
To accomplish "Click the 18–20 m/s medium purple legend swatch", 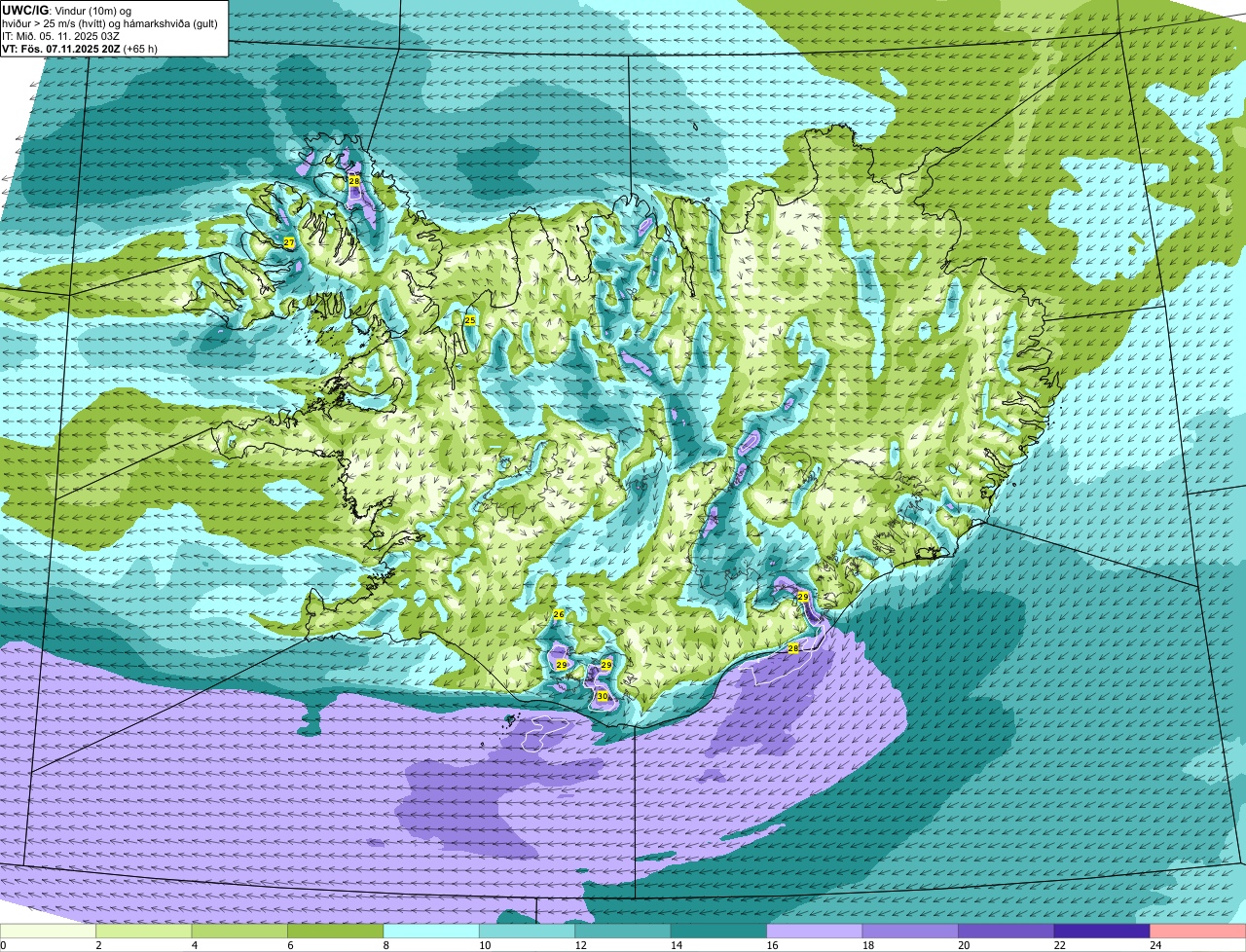I will (911, 932).
